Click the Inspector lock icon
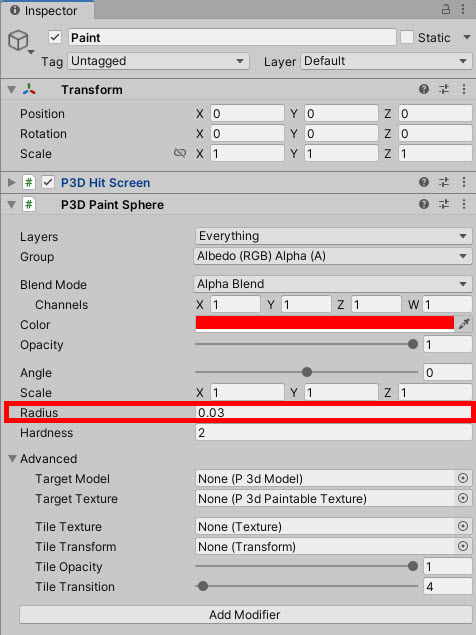Screen dimensions: 476x635 [446, 9]
